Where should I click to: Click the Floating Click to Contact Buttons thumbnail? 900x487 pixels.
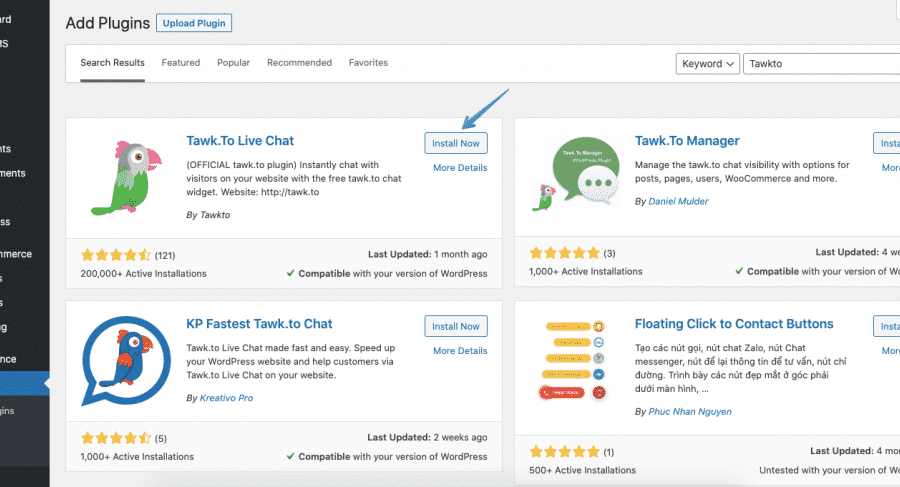coord(573,361)
